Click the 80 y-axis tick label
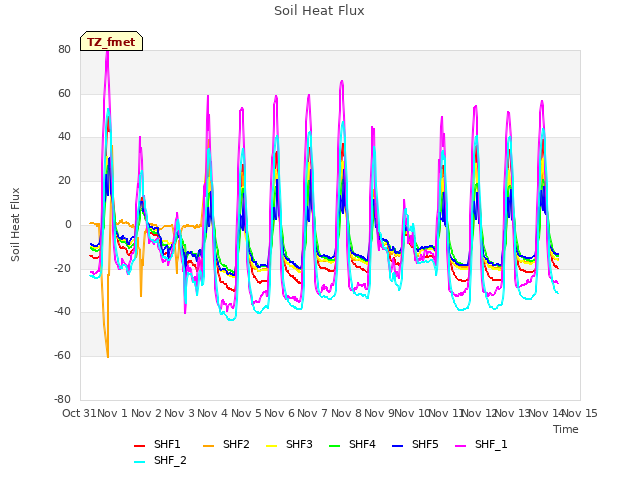 (x=64, y=49)
